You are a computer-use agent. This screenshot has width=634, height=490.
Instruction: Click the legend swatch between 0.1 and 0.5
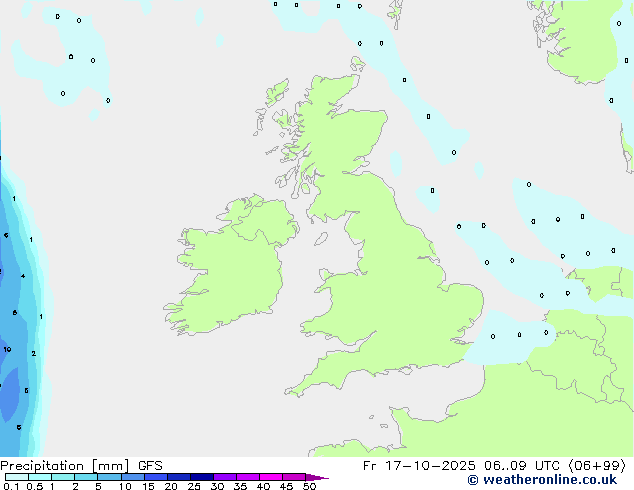17,477
